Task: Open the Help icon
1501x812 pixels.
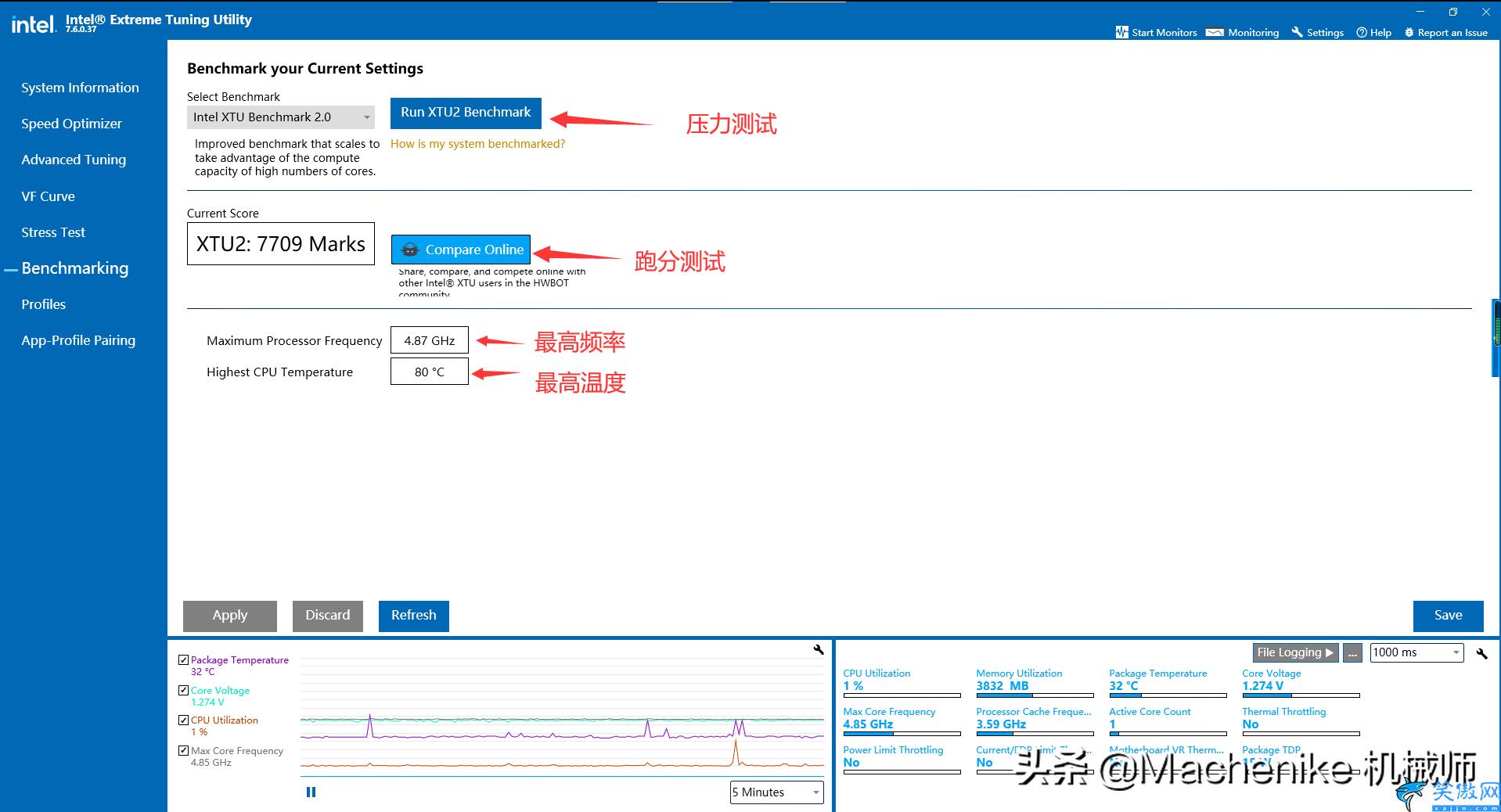Action: coord(1362,32)
